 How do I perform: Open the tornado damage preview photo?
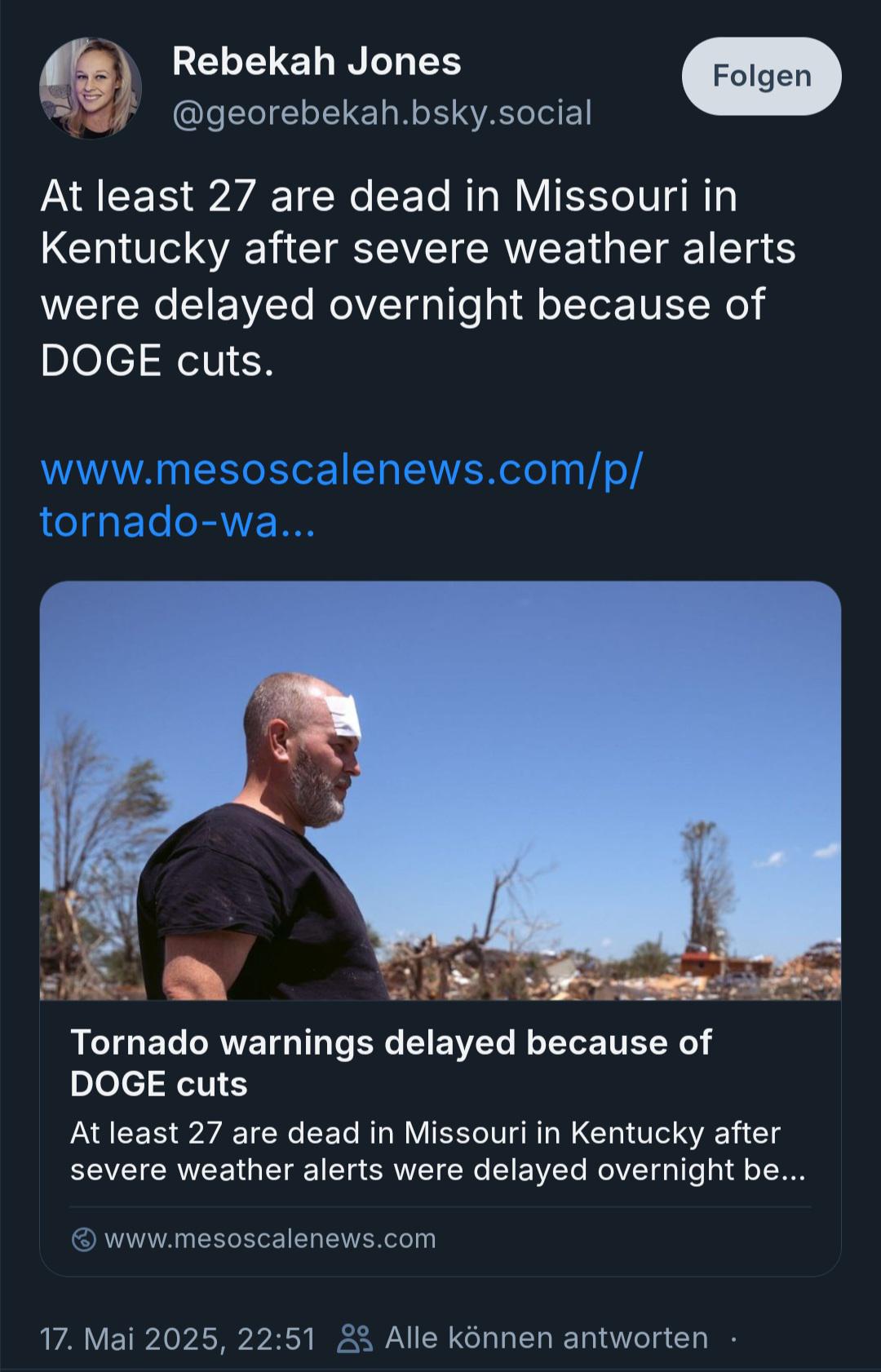(440, 790)
